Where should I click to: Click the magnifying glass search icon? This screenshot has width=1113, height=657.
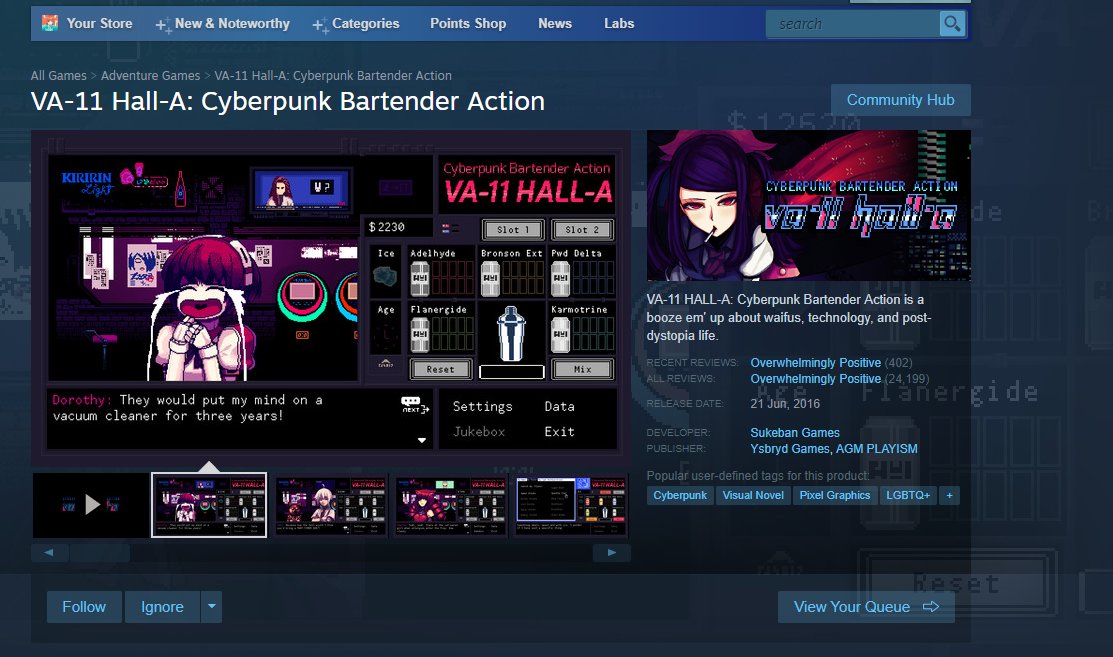click(952, 24)
